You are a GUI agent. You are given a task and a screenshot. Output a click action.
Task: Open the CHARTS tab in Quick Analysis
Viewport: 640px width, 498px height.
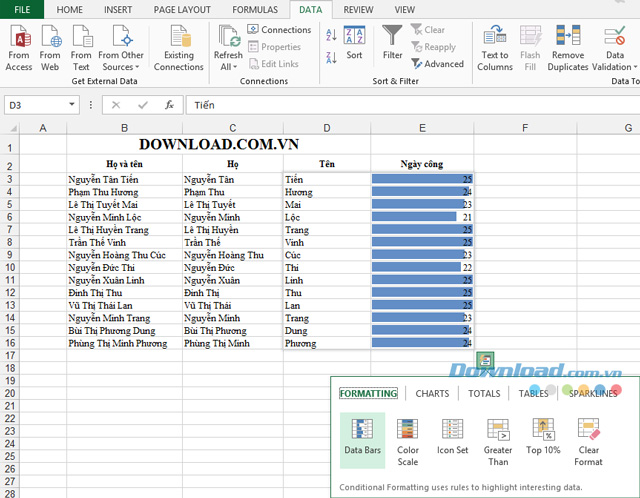[x=432, y=394]
